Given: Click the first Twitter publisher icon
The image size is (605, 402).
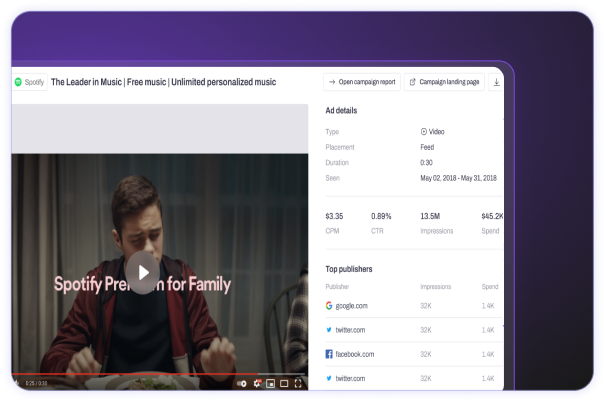Looking at the screenshot, I should click(329, 329).
